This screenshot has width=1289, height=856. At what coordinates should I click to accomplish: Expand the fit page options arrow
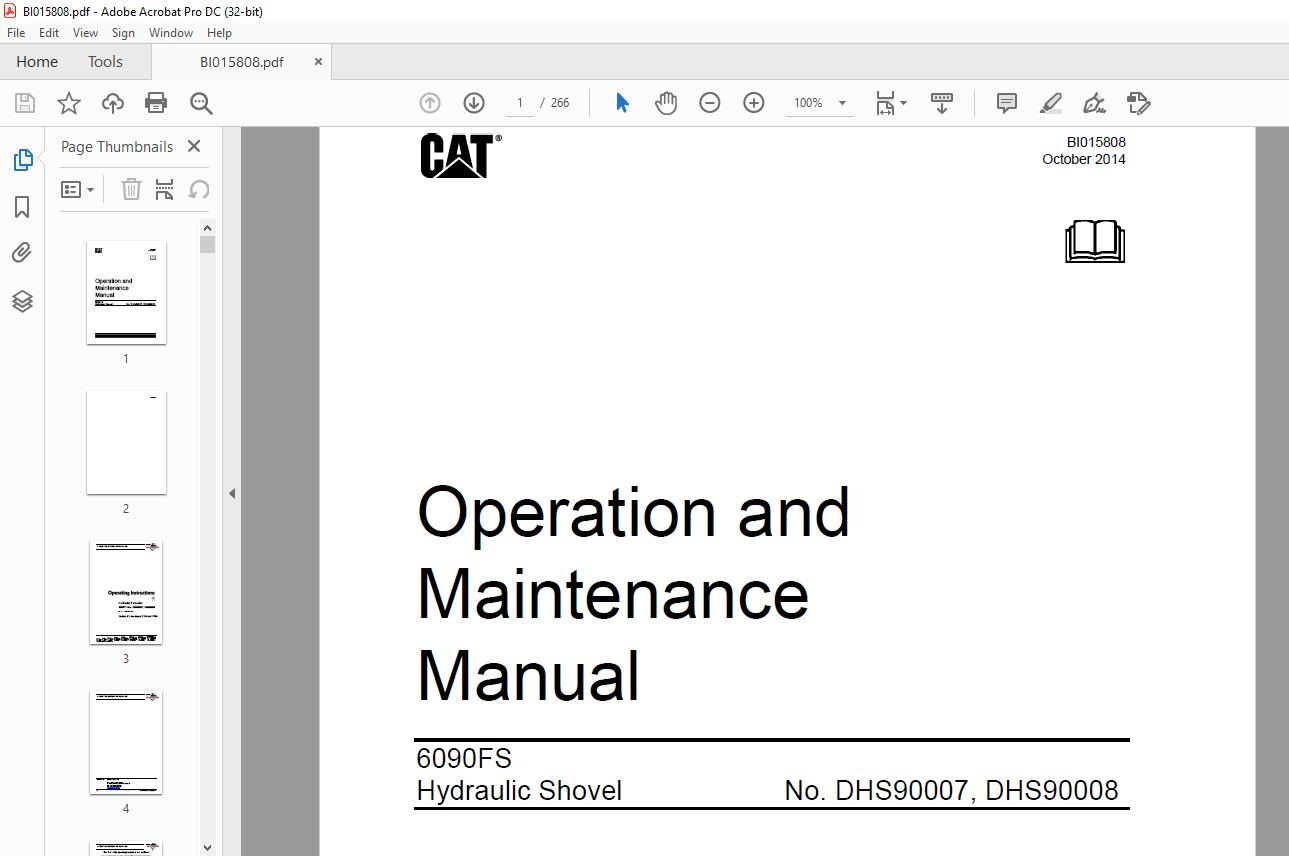pos(904,103)
